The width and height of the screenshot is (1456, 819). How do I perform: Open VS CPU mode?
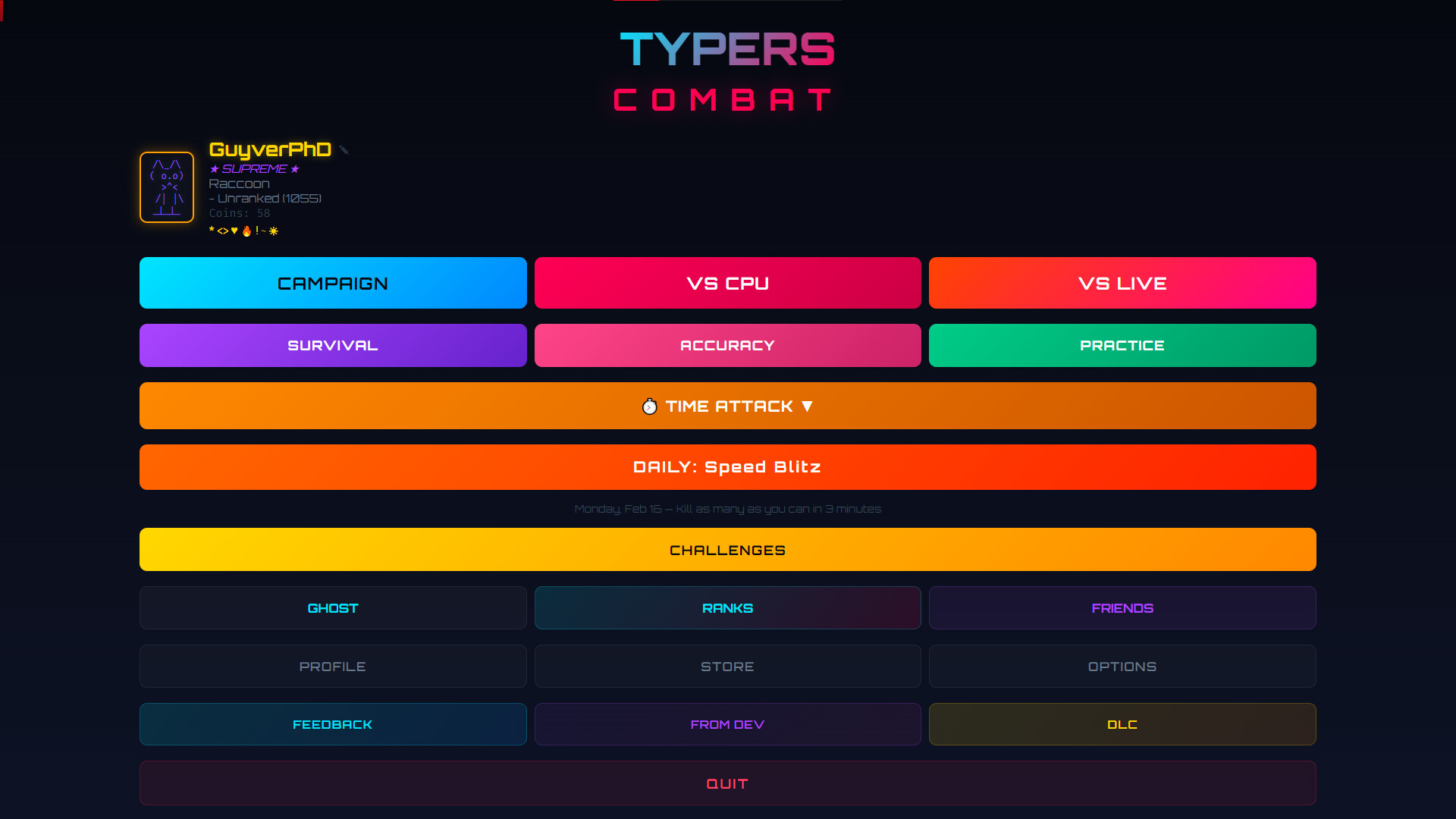pyautogui.click(x=727, y=283)
